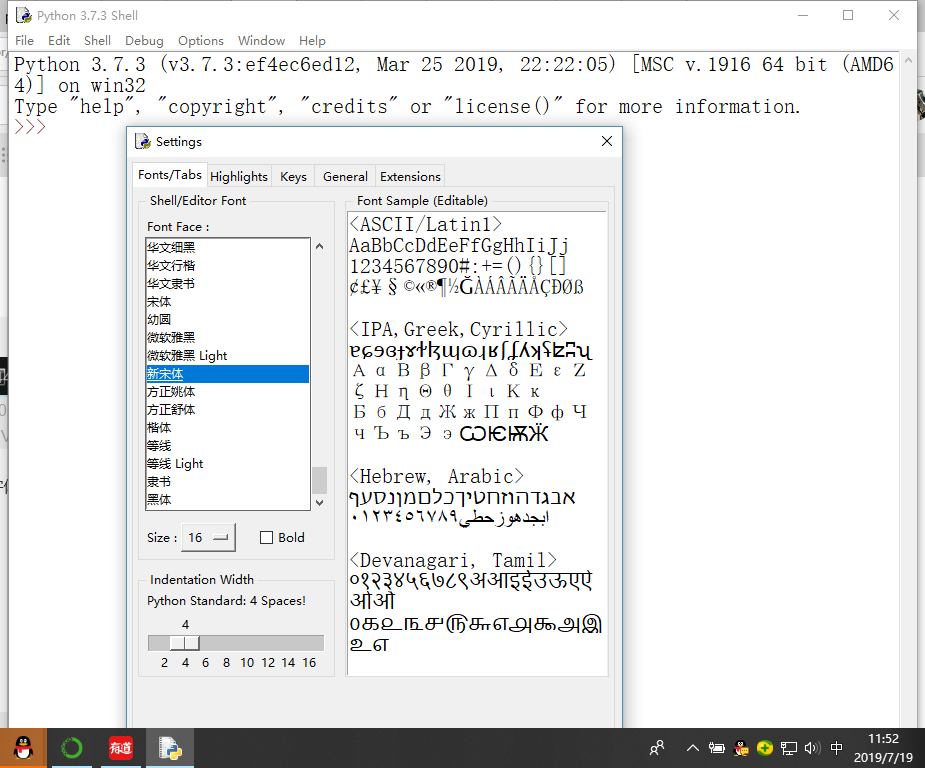Open the Window menu

[x=261, y=41]
